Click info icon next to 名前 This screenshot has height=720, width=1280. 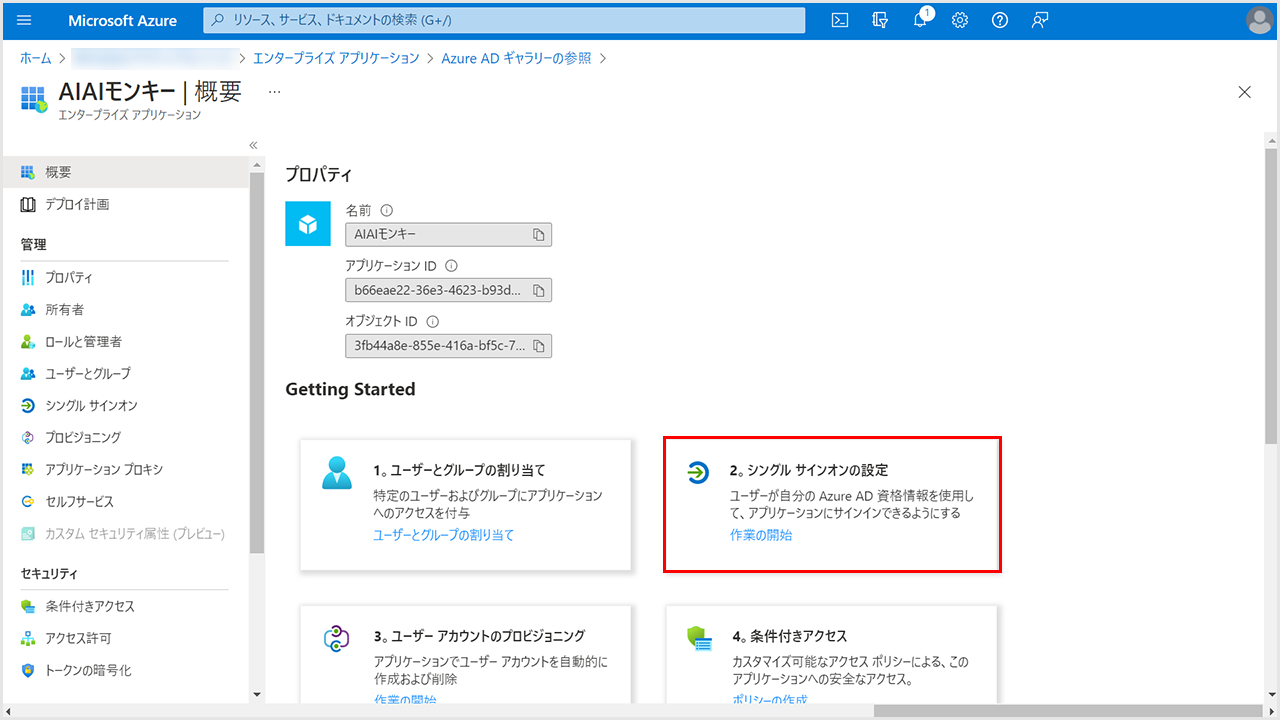coord(387,211)
